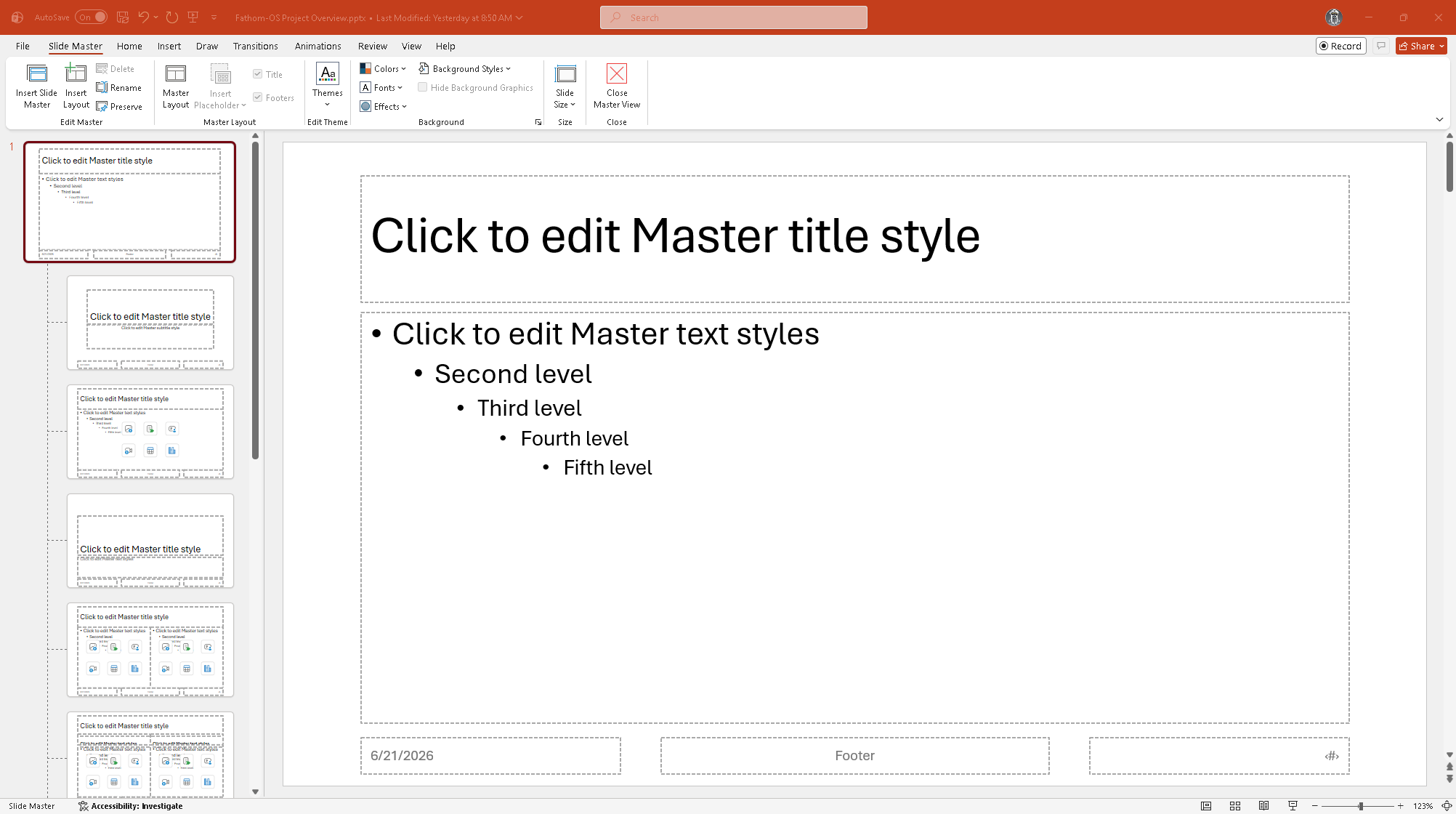Screen dimensions: 1456x814
Task: Switch to Reading View
Action: click(x=1264, y=805)
